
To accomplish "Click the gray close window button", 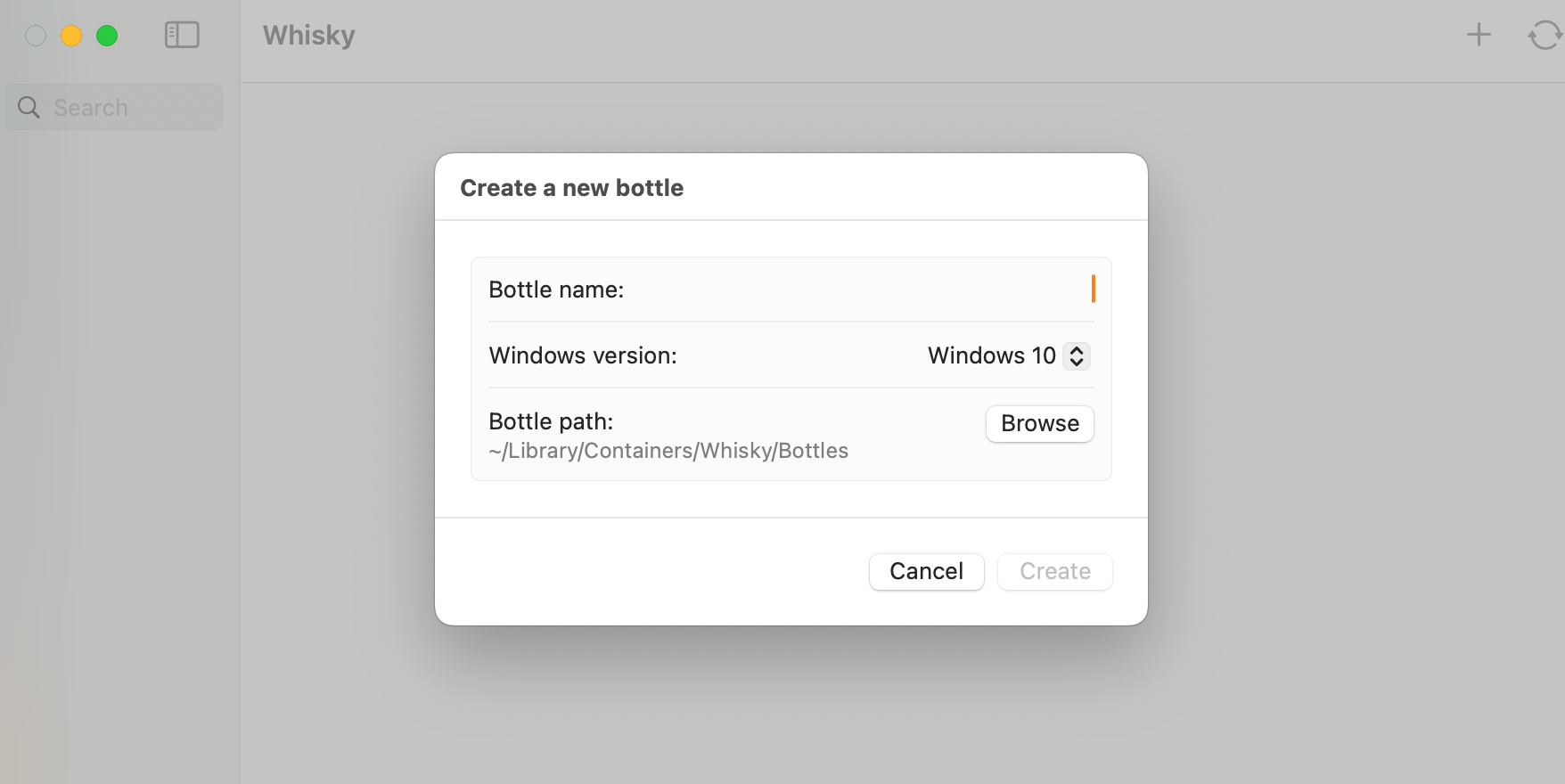I will pos(36,36).
